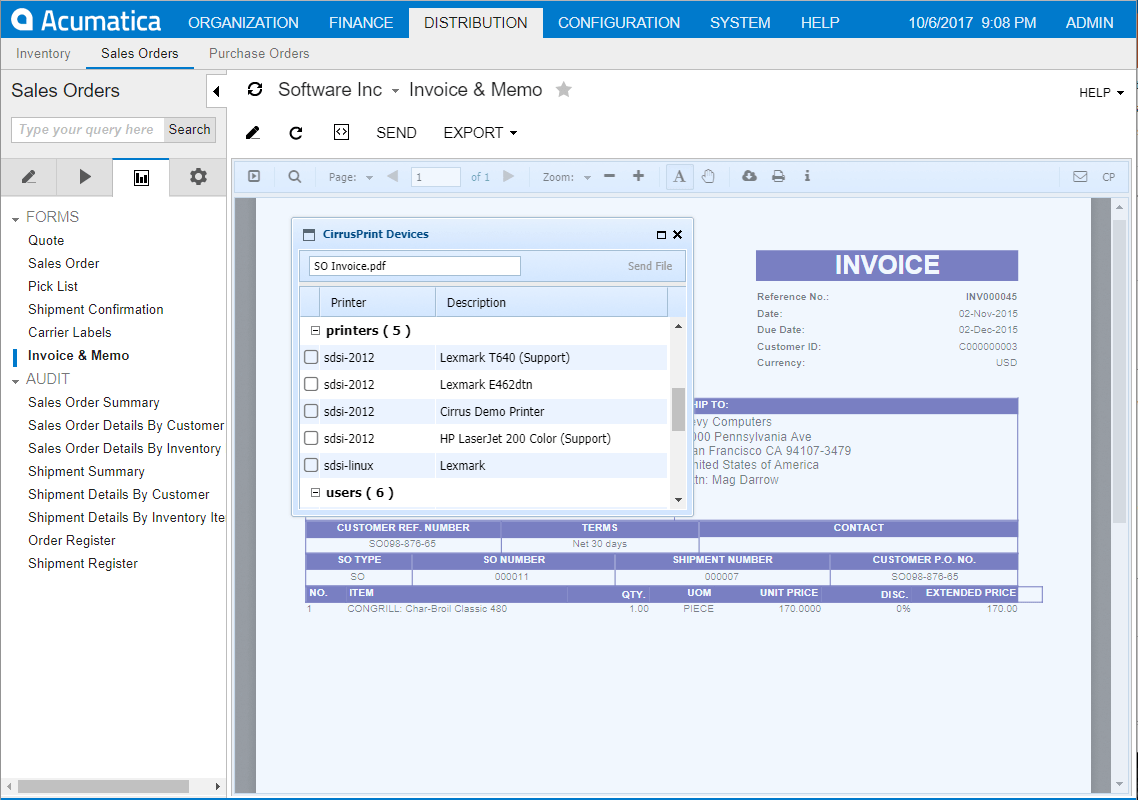The height and width of the screenshot is (800, 1138).
Task: Open the ADMIN user menu
Action: 1089,23
